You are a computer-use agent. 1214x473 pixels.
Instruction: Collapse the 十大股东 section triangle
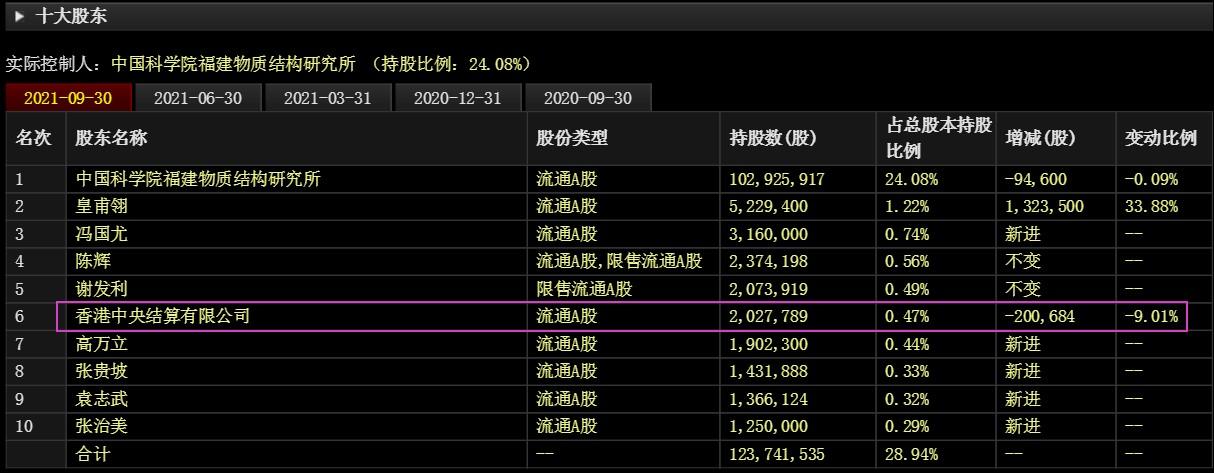point(19,16)
